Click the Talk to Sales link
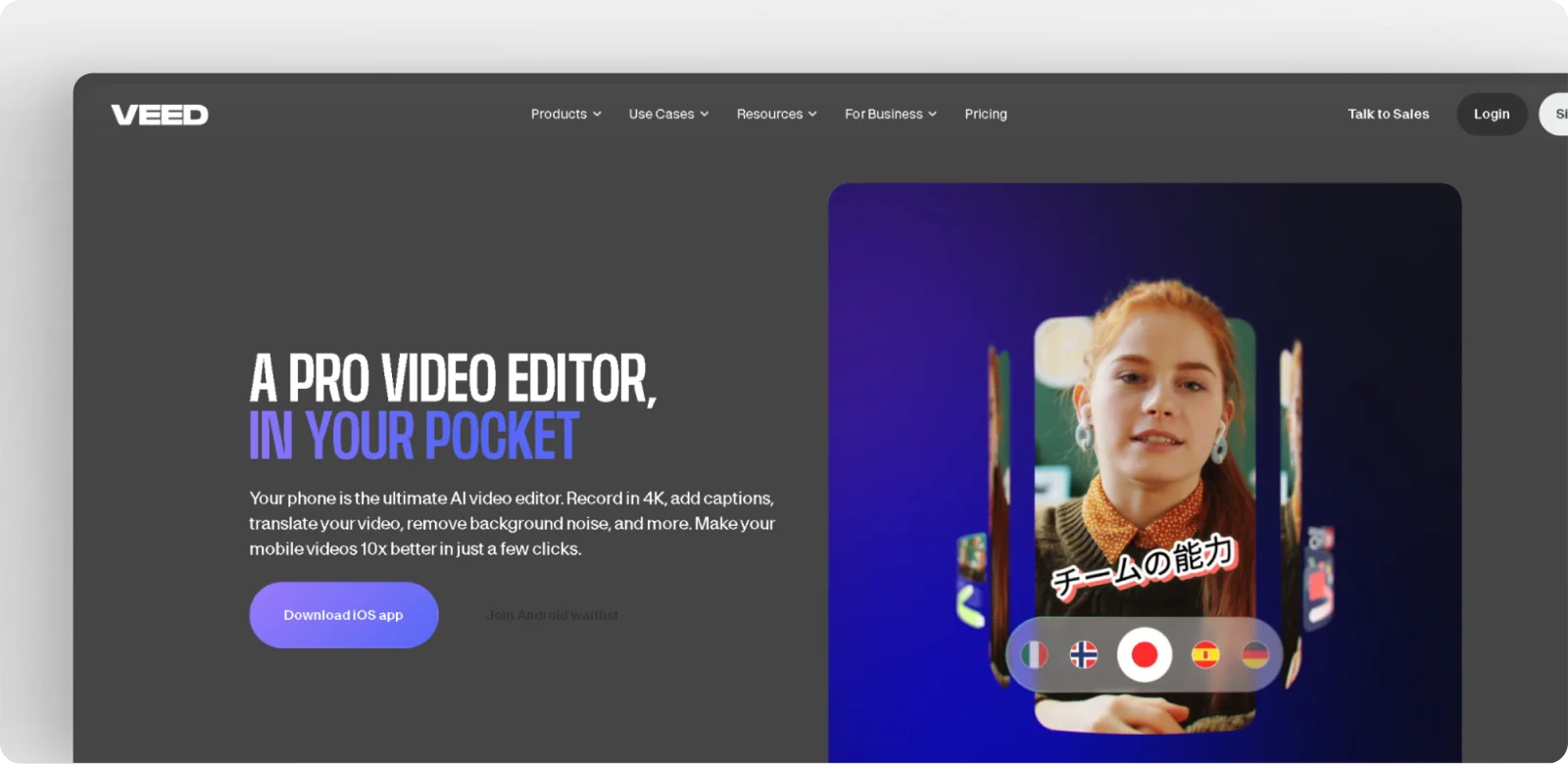 tap(1389, 114)
